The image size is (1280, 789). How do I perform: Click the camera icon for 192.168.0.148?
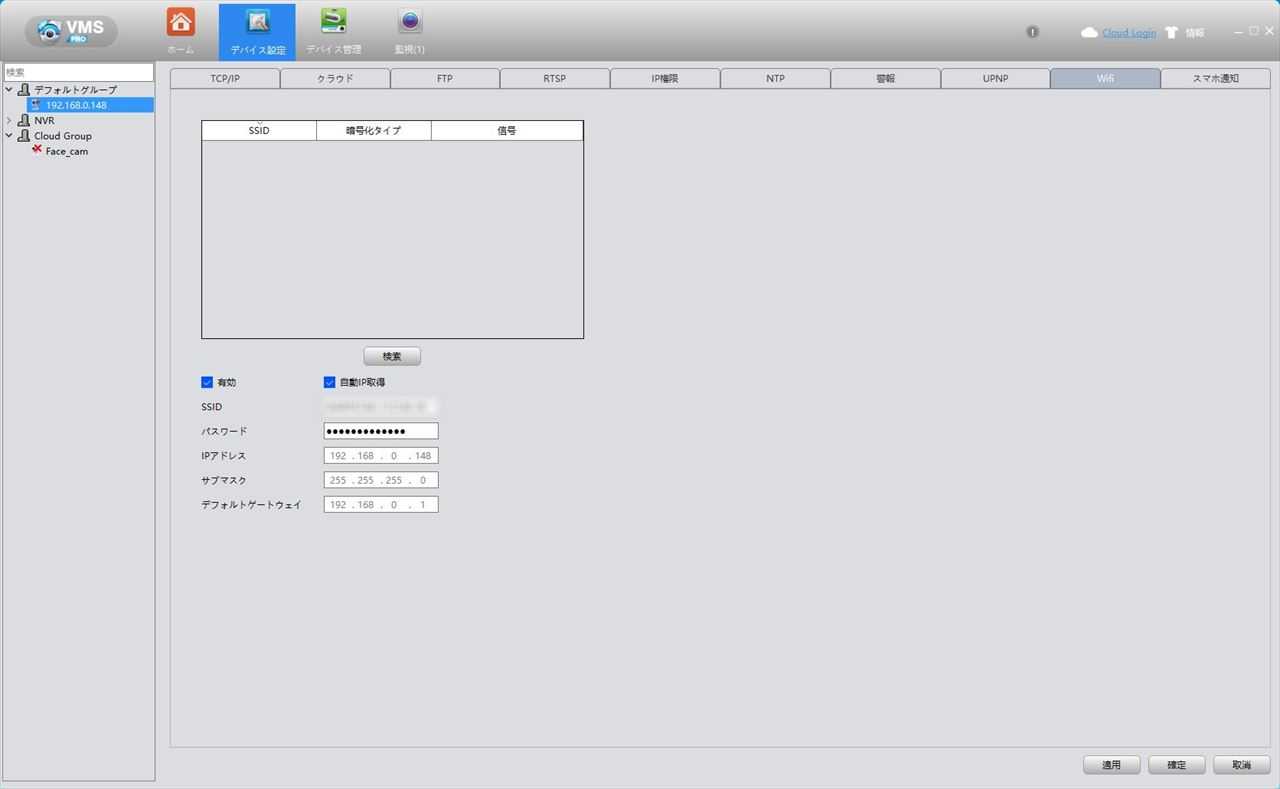(36, 105)
